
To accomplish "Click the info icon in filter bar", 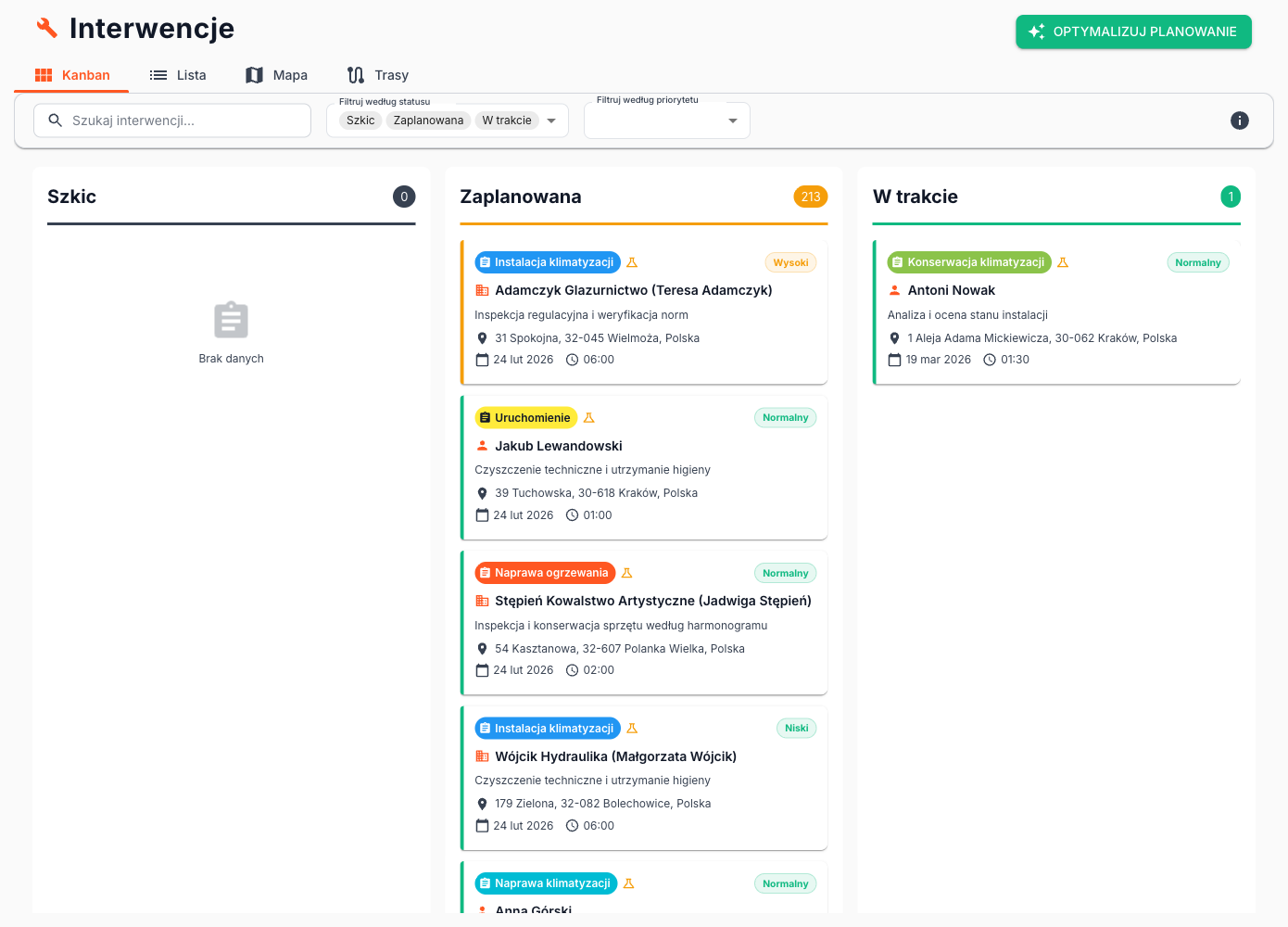I will [1239, 121].
